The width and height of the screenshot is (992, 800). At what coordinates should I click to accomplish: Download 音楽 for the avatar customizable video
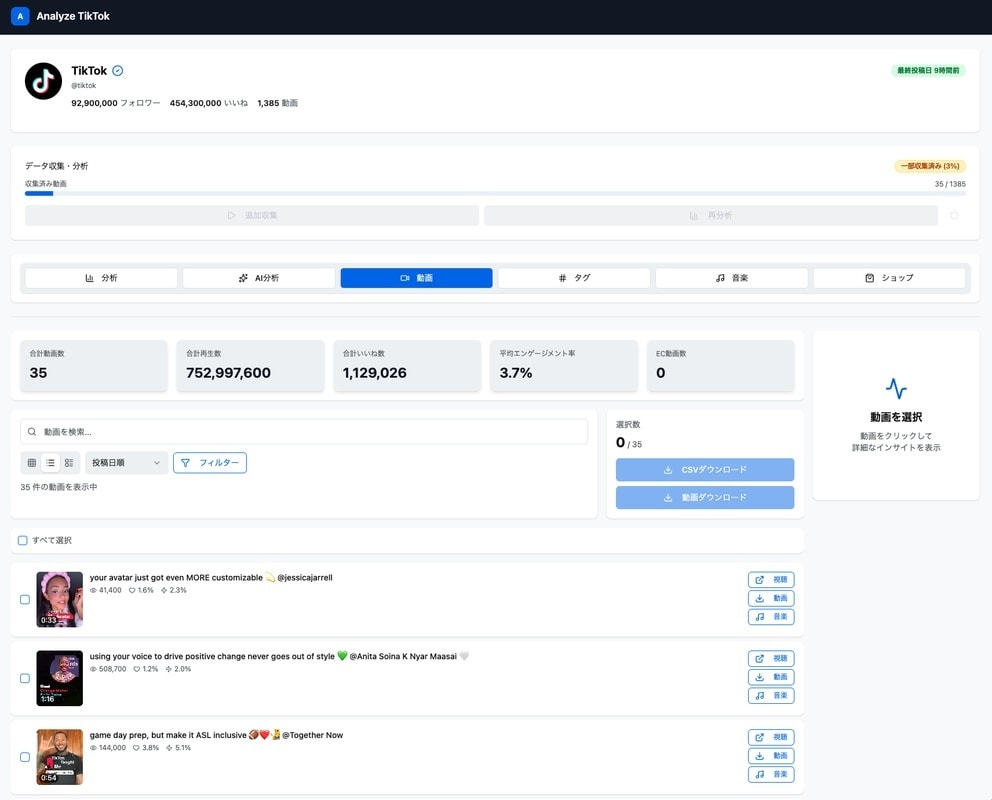point(771,617)
